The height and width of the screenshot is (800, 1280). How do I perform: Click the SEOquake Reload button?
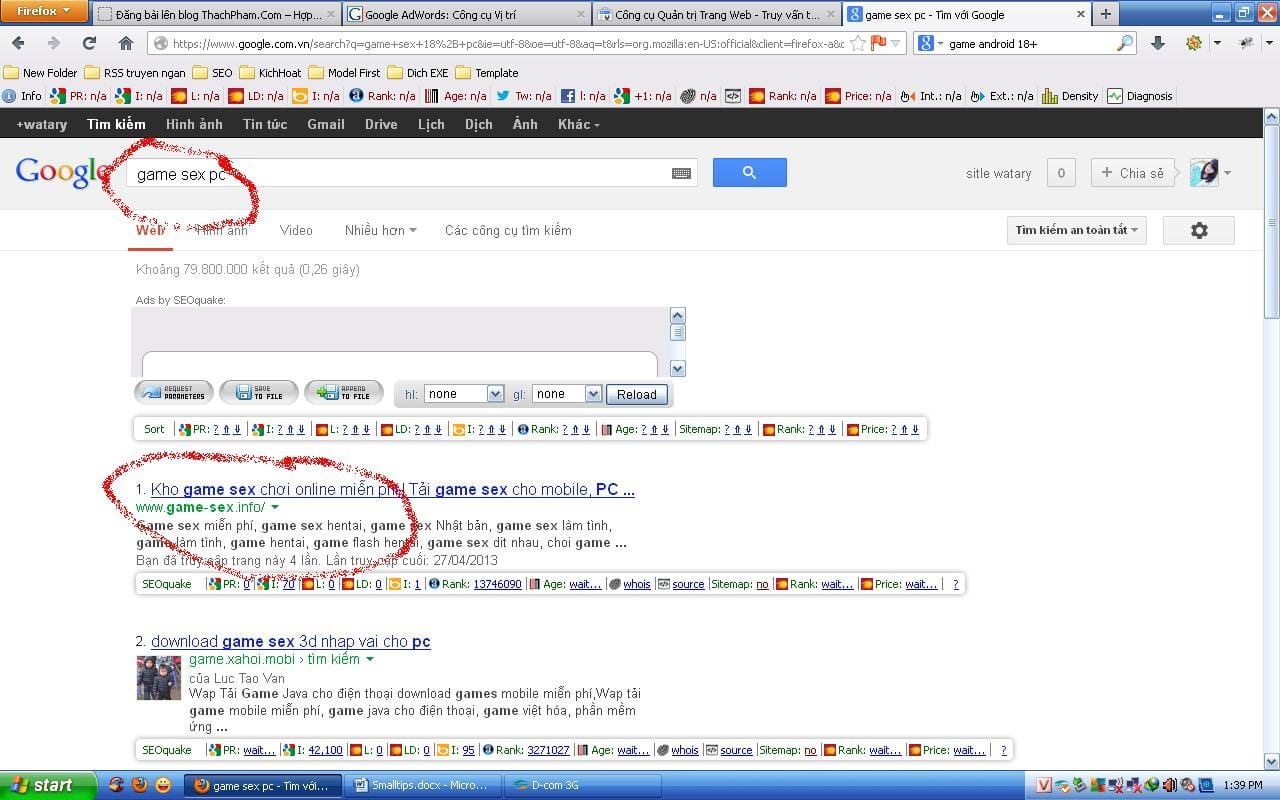tap(636, 394)
